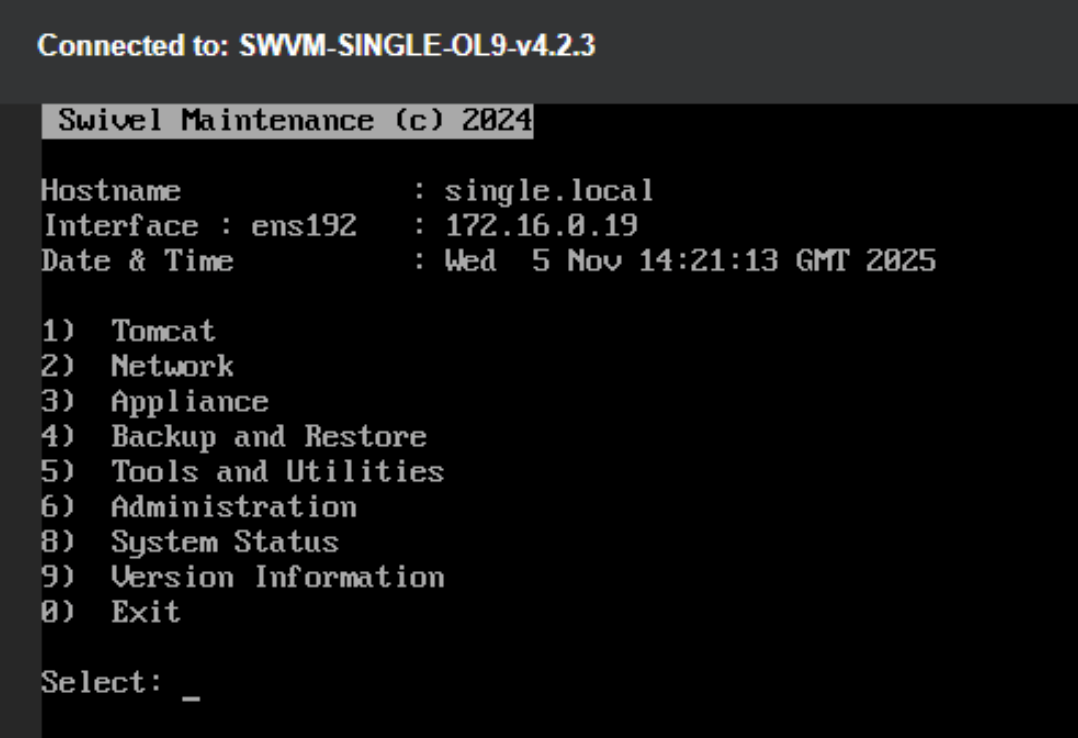Viewport: 1078px width, 738px height.
Task: Click the single.local hostname value
Action: (x=548, y=190)
